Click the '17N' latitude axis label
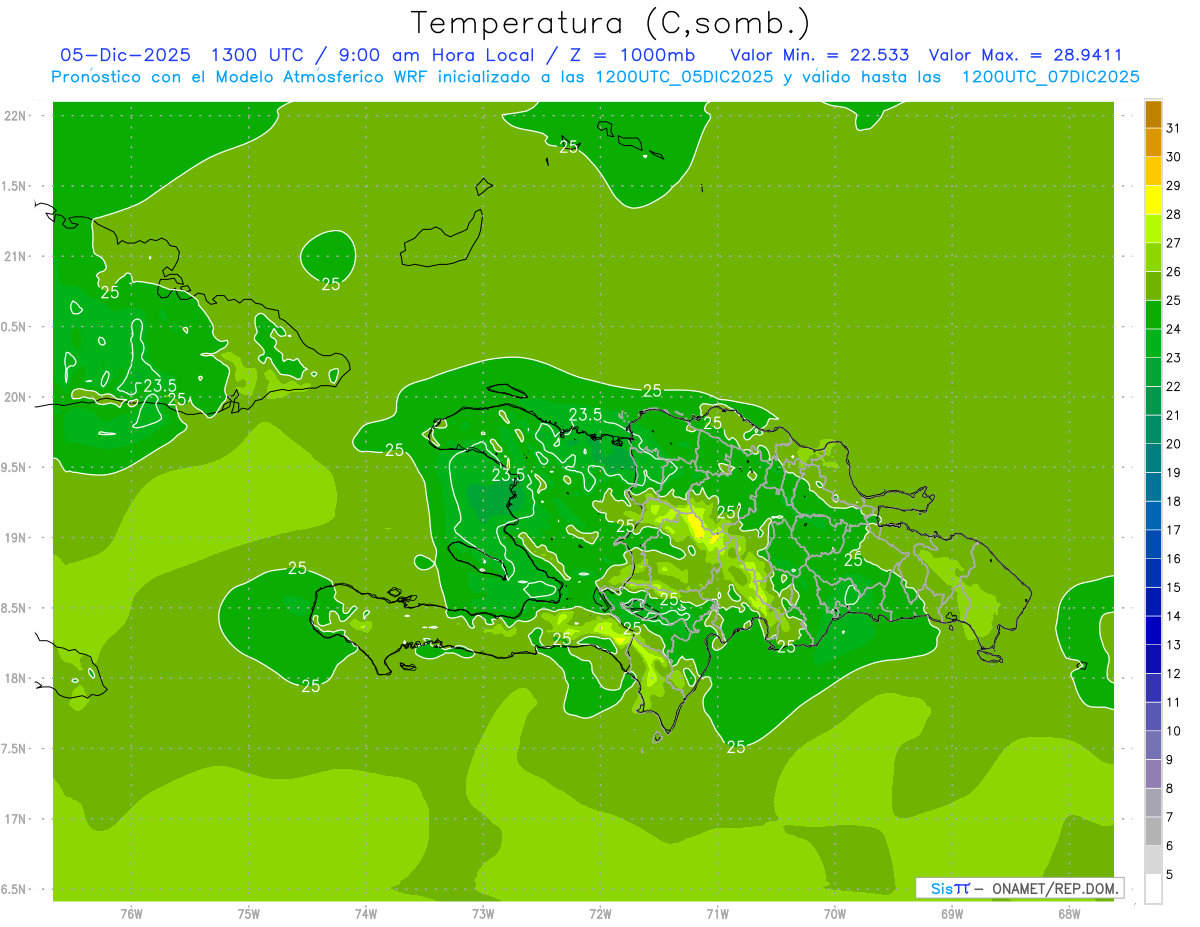The height and width of the screenshot is (927, 1200). [16, 820]
